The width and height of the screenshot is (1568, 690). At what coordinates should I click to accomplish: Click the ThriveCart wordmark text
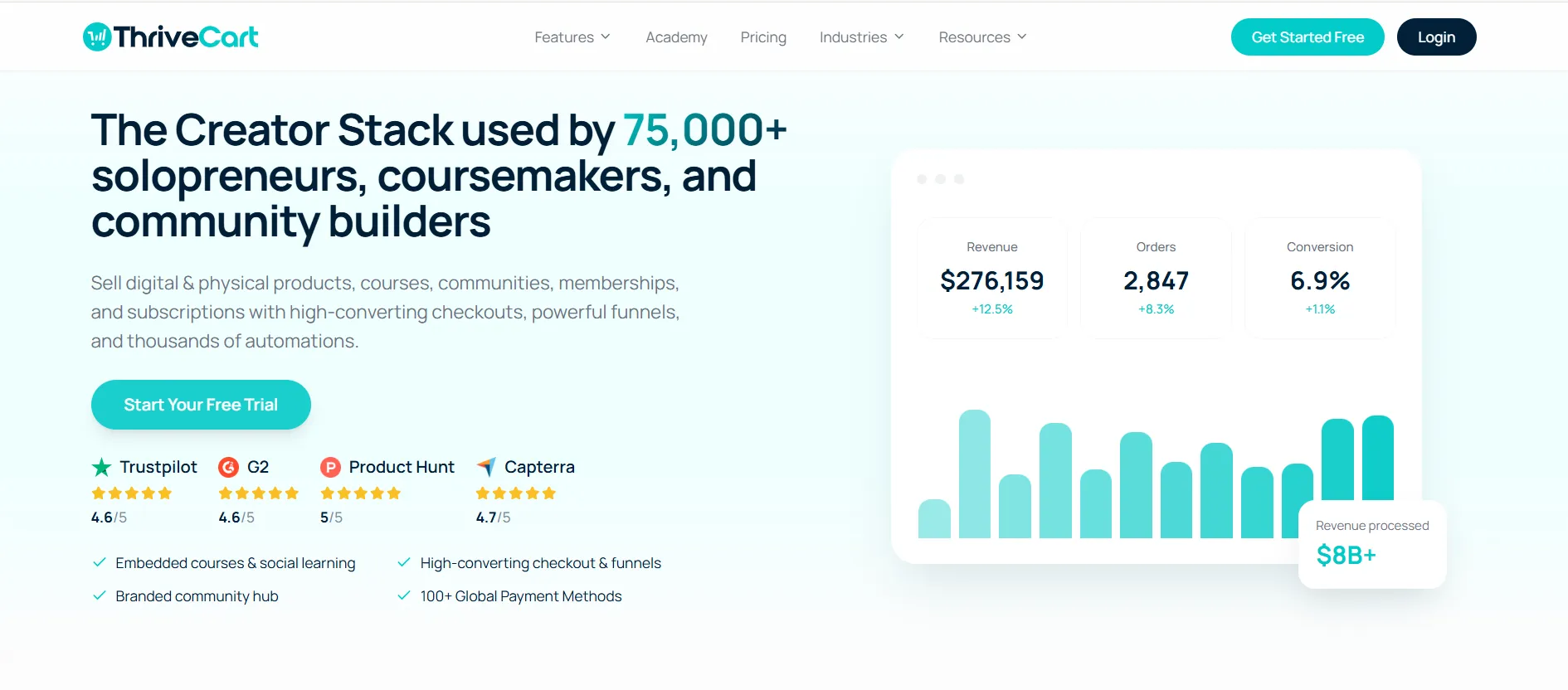(x=186, y=36)
